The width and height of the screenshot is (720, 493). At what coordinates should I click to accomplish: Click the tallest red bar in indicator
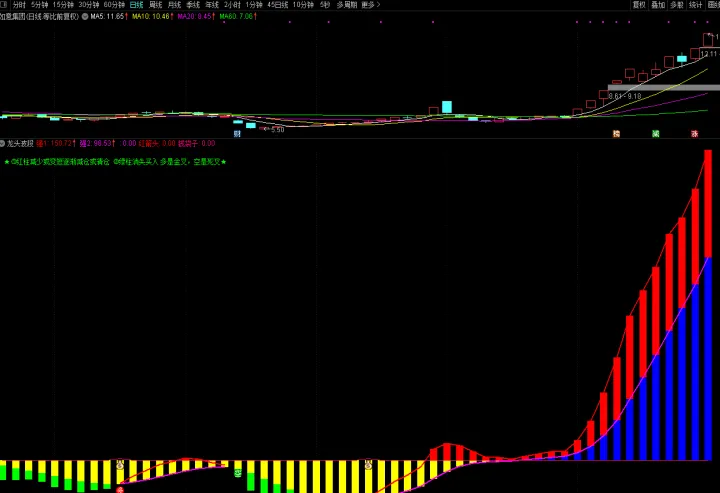(x=707, y=204)
